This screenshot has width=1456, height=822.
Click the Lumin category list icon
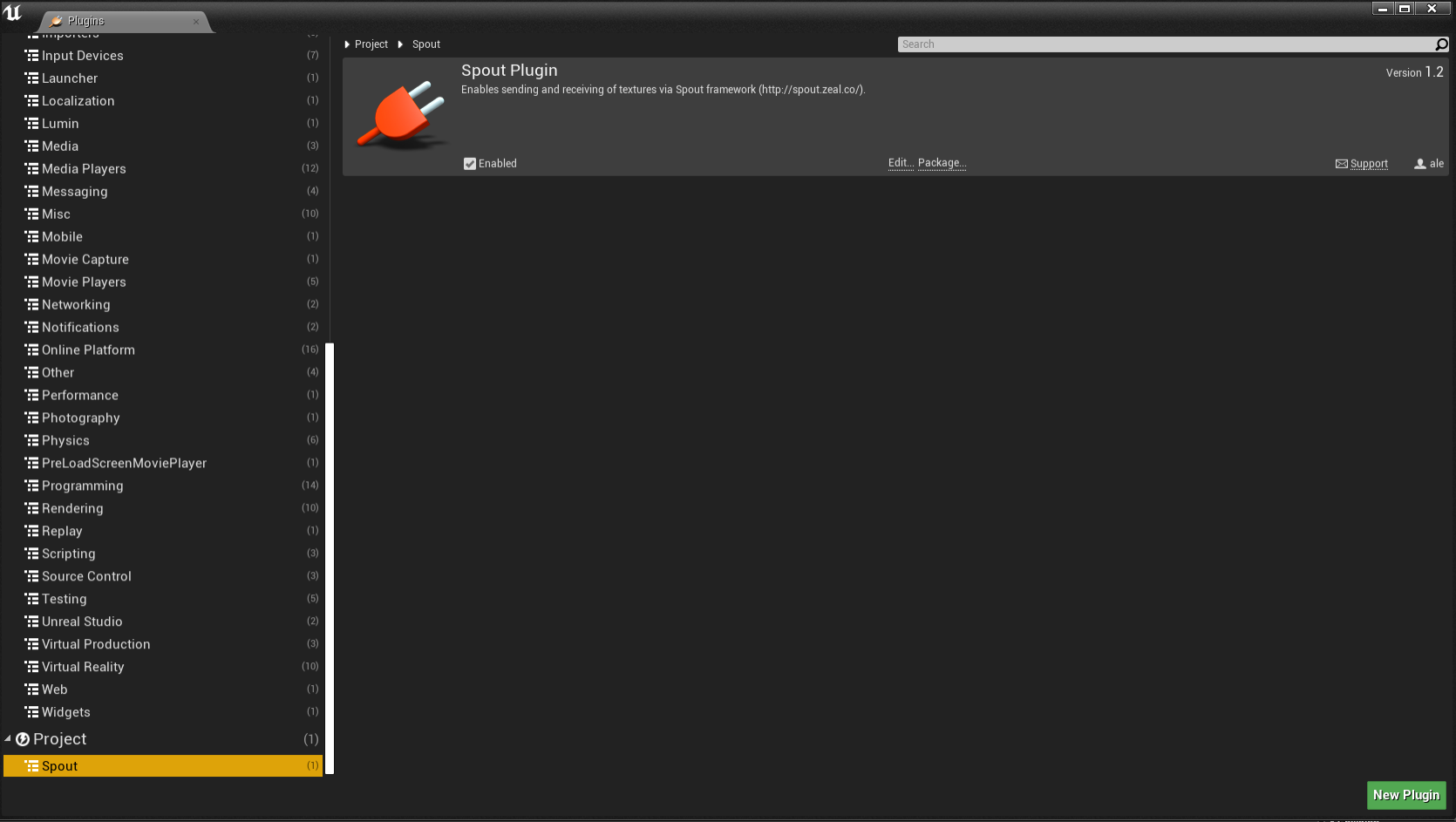[31, 123]
